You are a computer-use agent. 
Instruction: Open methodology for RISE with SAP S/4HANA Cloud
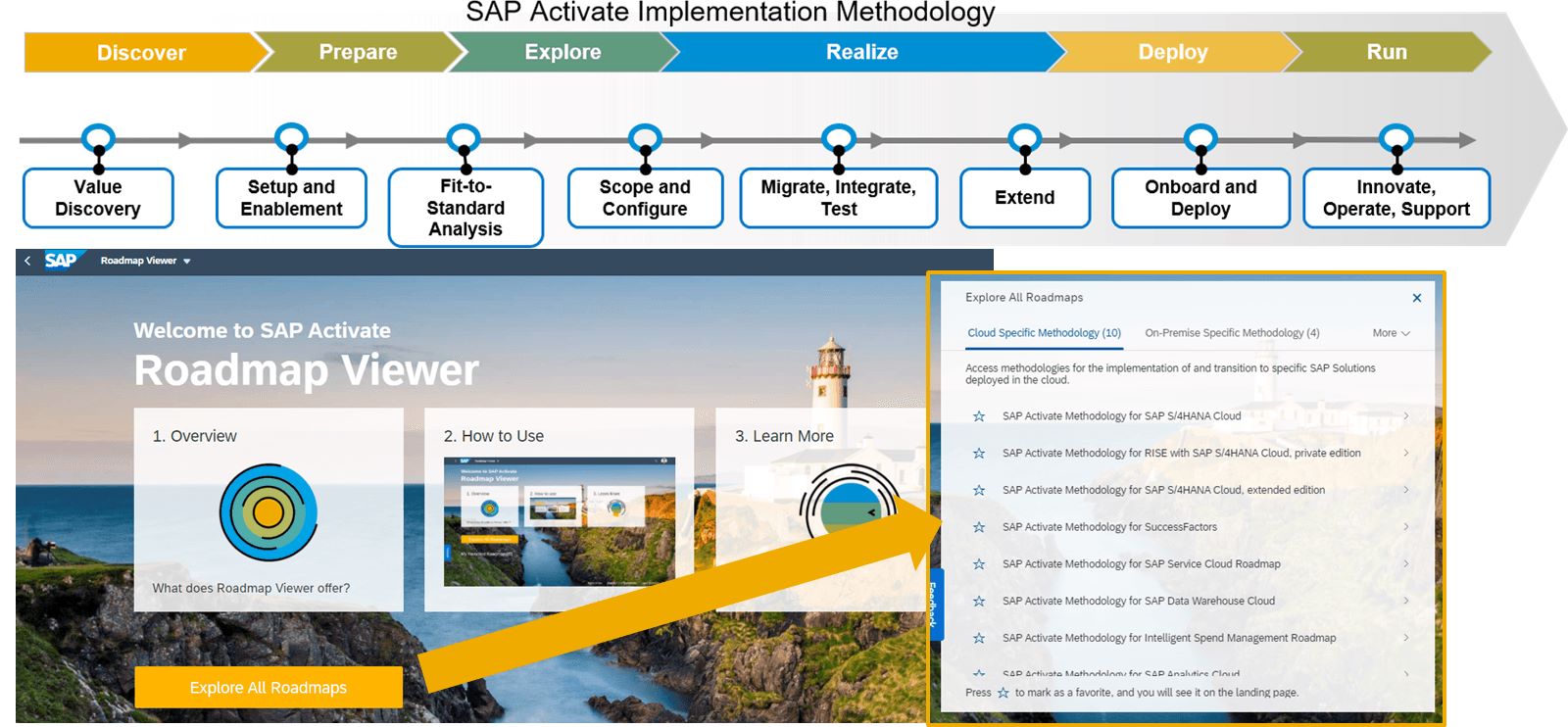click(1181, 454)
